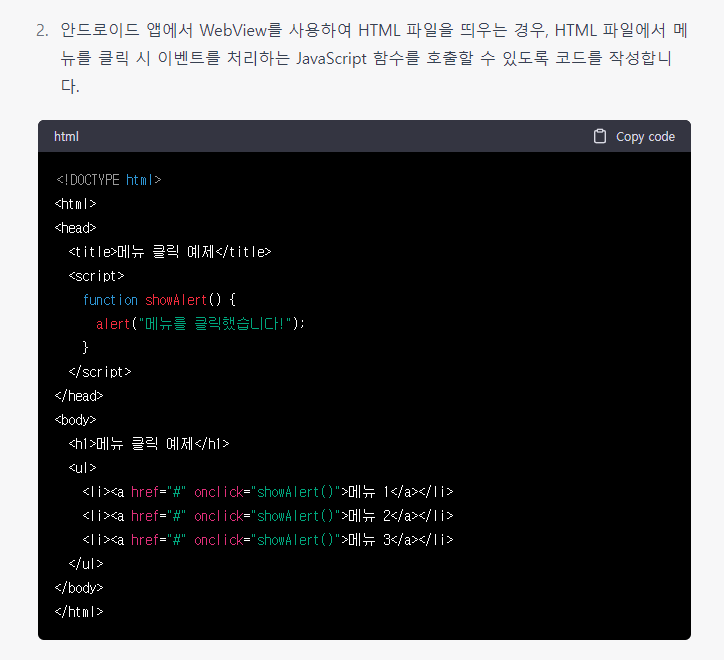Click the '<title>메뉴 클릭 예제</title>' line
This screenshot has width=724, height=660.
click(x=170, y=252)
